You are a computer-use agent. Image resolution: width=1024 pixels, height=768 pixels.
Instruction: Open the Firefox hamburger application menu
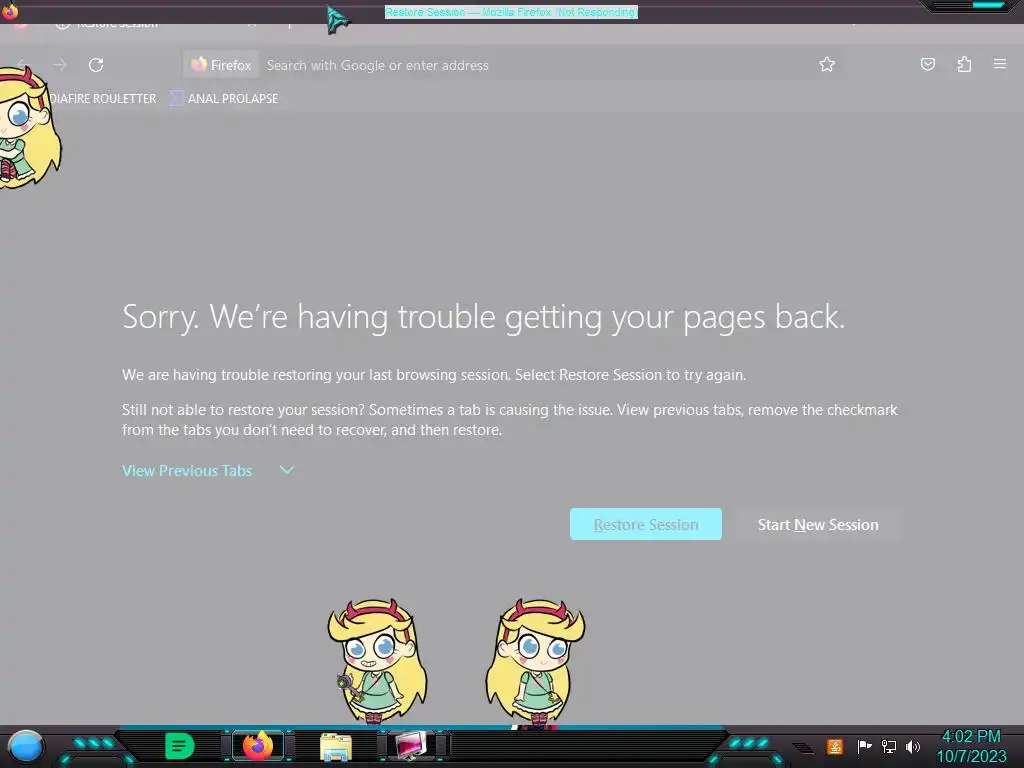coord(1000,64)
